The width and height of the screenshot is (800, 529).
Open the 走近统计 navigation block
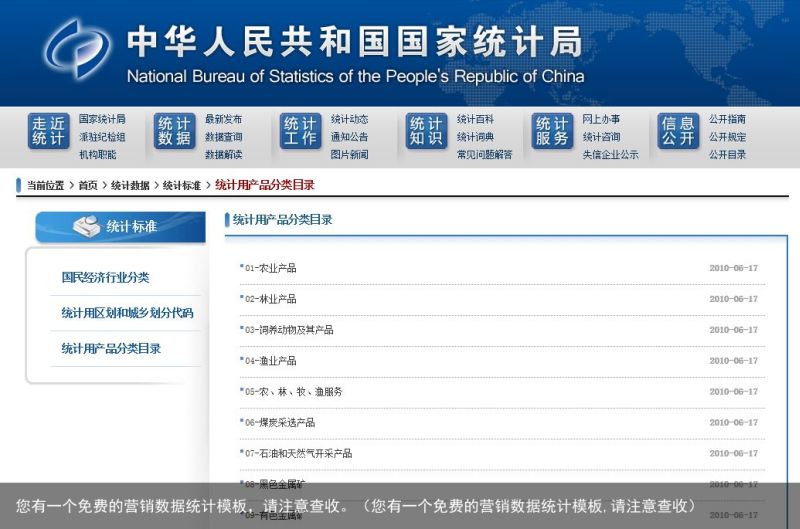tap(48, 131)
